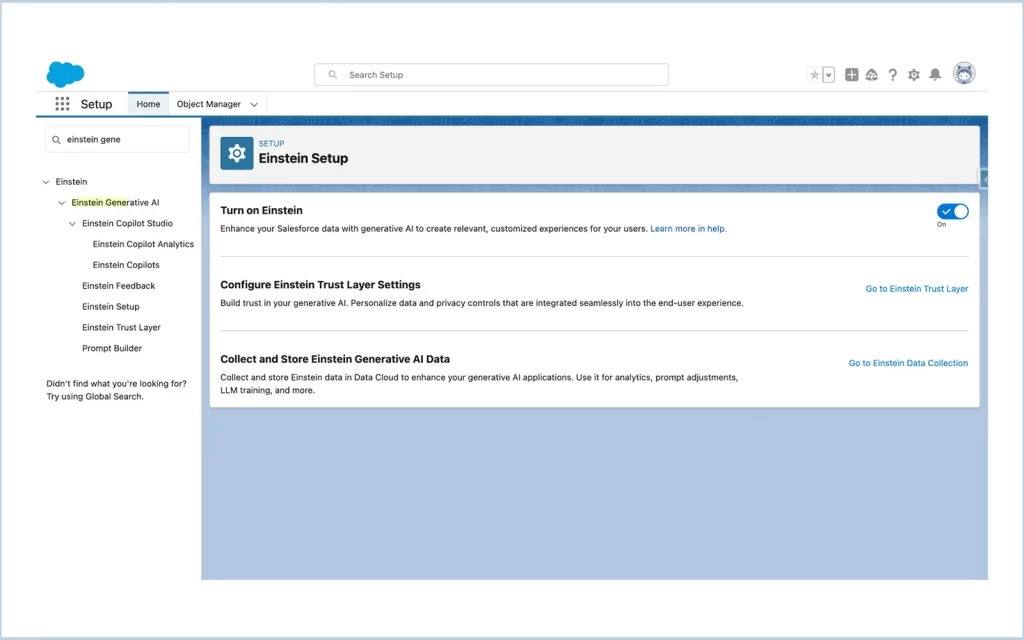Open Einstein Copilots in sidebar
Screen dimensions: 1024x640
(126, 265)
